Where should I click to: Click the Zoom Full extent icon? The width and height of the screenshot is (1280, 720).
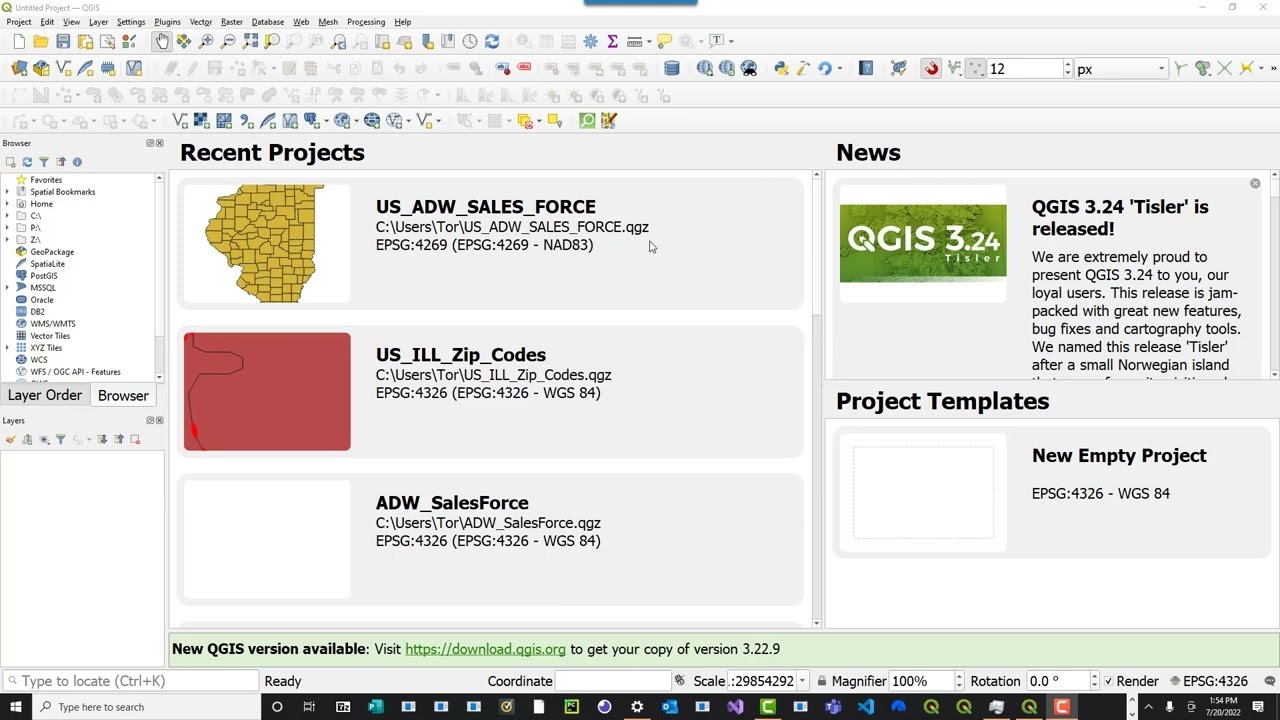coord(250,41)
